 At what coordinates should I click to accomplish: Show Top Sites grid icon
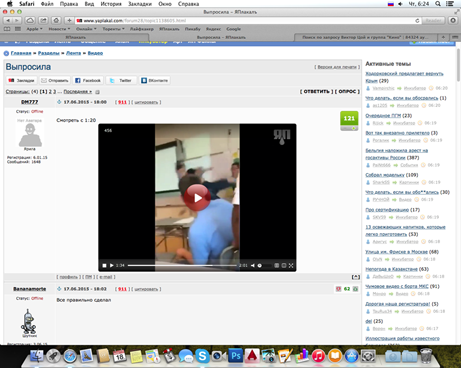click(x=18, y=29)
